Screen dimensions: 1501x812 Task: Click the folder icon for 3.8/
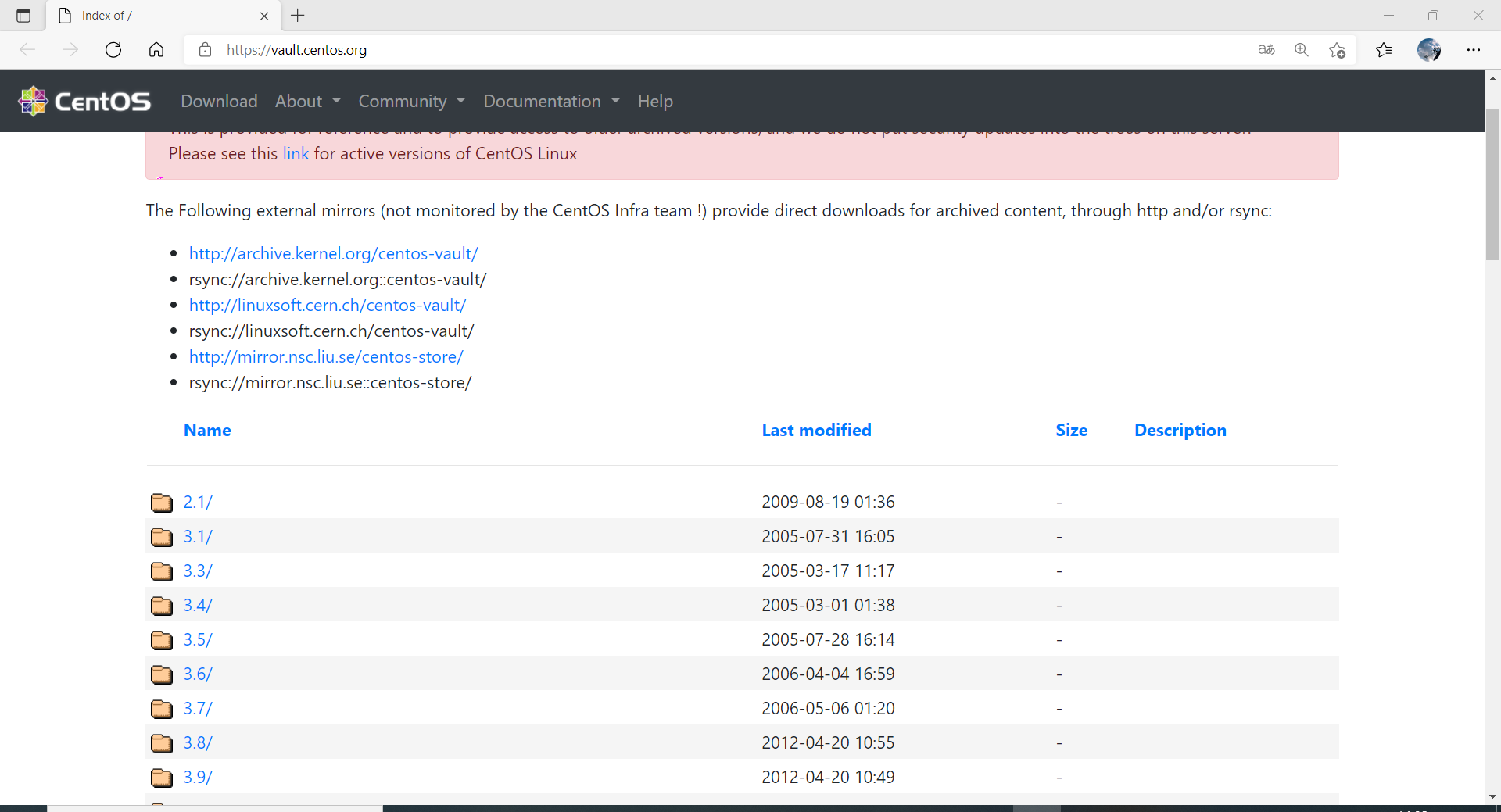162,742
